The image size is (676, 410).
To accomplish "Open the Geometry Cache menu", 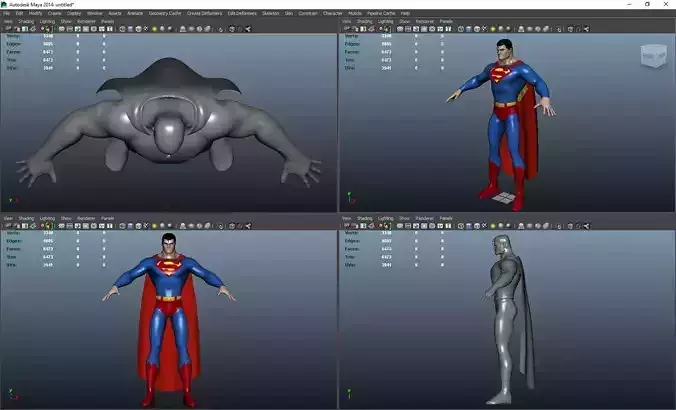I will click(165, 13).
